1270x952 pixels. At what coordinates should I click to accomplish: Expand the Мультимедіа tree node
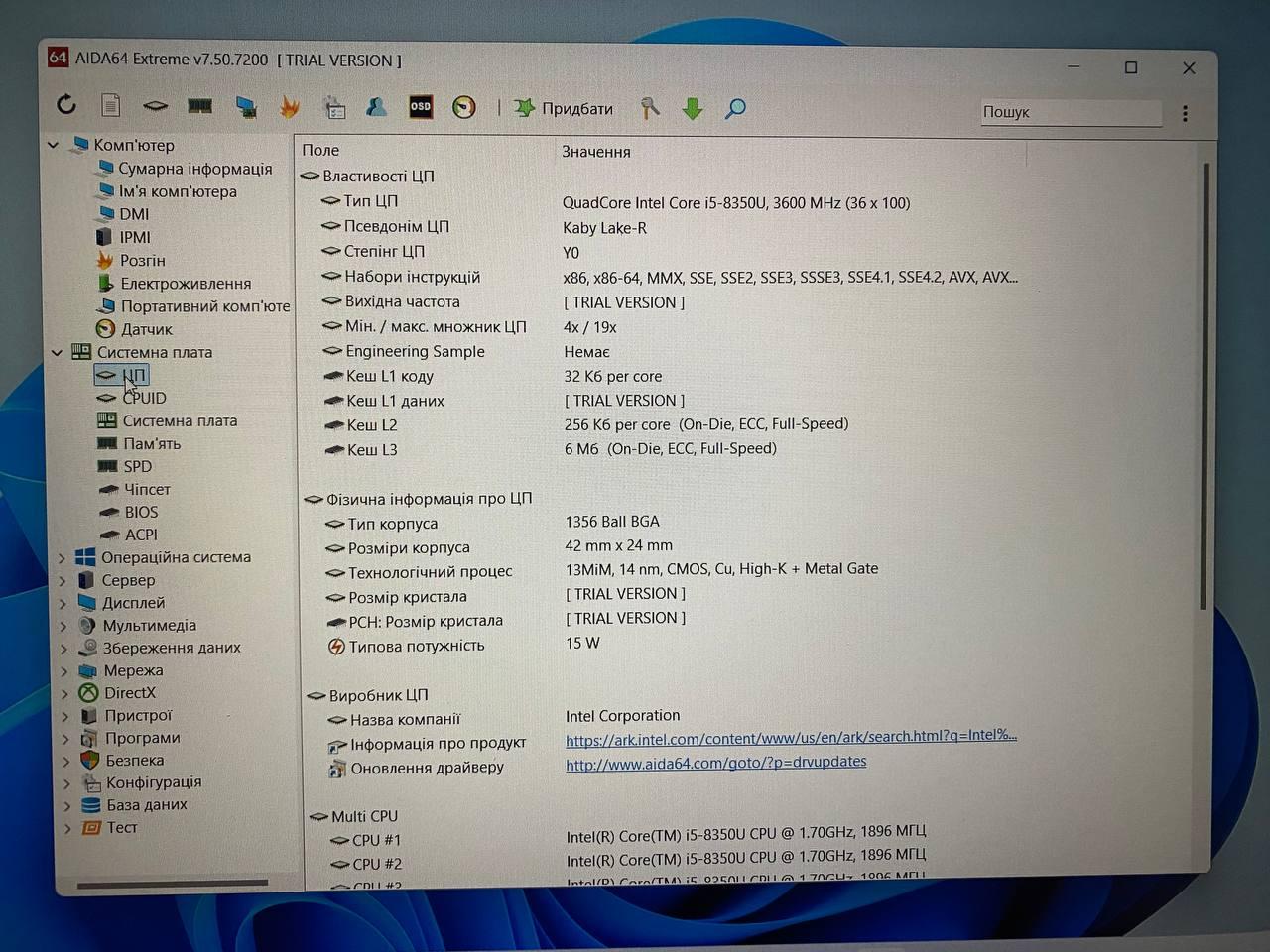64,627
